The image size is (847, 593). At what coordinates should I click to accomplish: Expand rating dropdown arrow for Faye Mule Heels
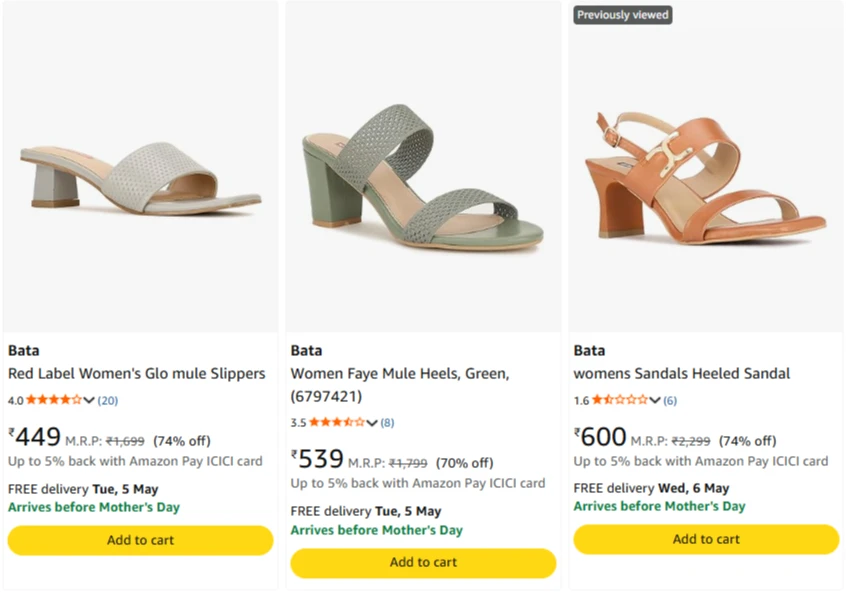[x=373, y=423]
